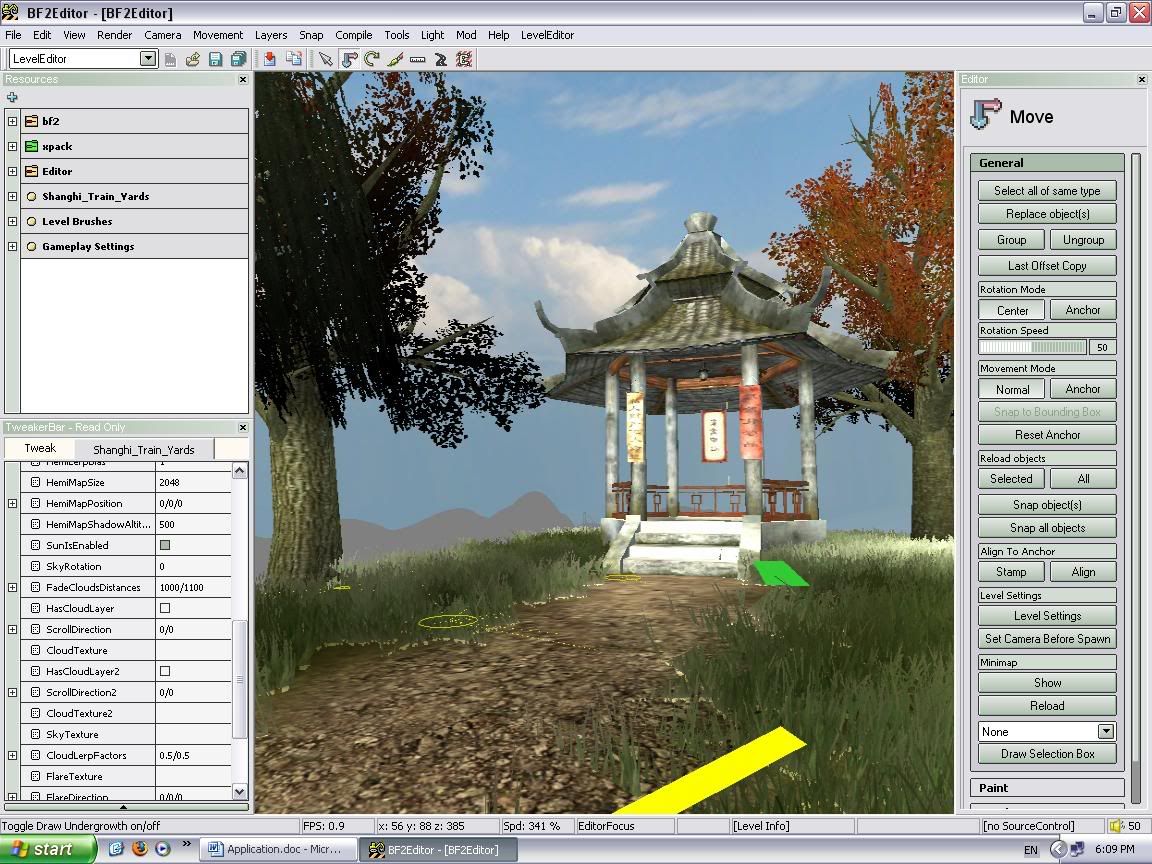1152x864 pixels.
Task: Expand the Gameplay Settings tree node
Action: [12, 246]
